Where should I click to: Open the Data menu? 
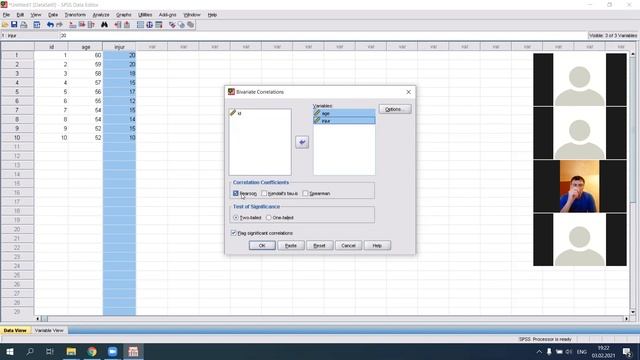pos(53,15)
